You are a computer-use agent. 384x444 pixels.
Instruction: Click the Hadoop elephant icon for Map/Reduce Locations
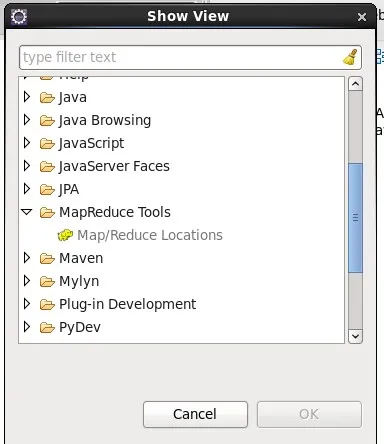(x=65, y=235)
